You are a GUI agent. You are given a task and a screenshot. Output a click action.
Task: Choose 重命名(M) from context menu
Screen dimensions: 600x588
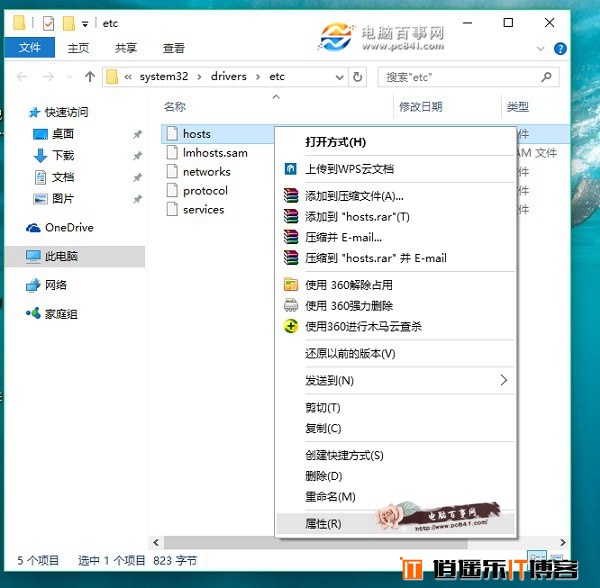click(396, 497)
